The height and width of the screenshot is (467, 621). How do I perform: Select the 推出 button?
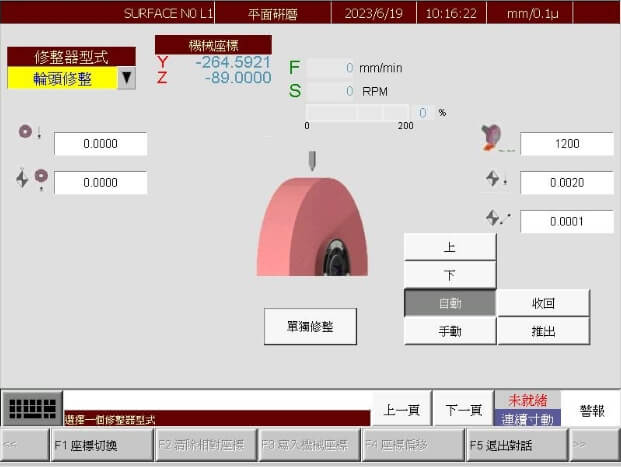point(543,331)
